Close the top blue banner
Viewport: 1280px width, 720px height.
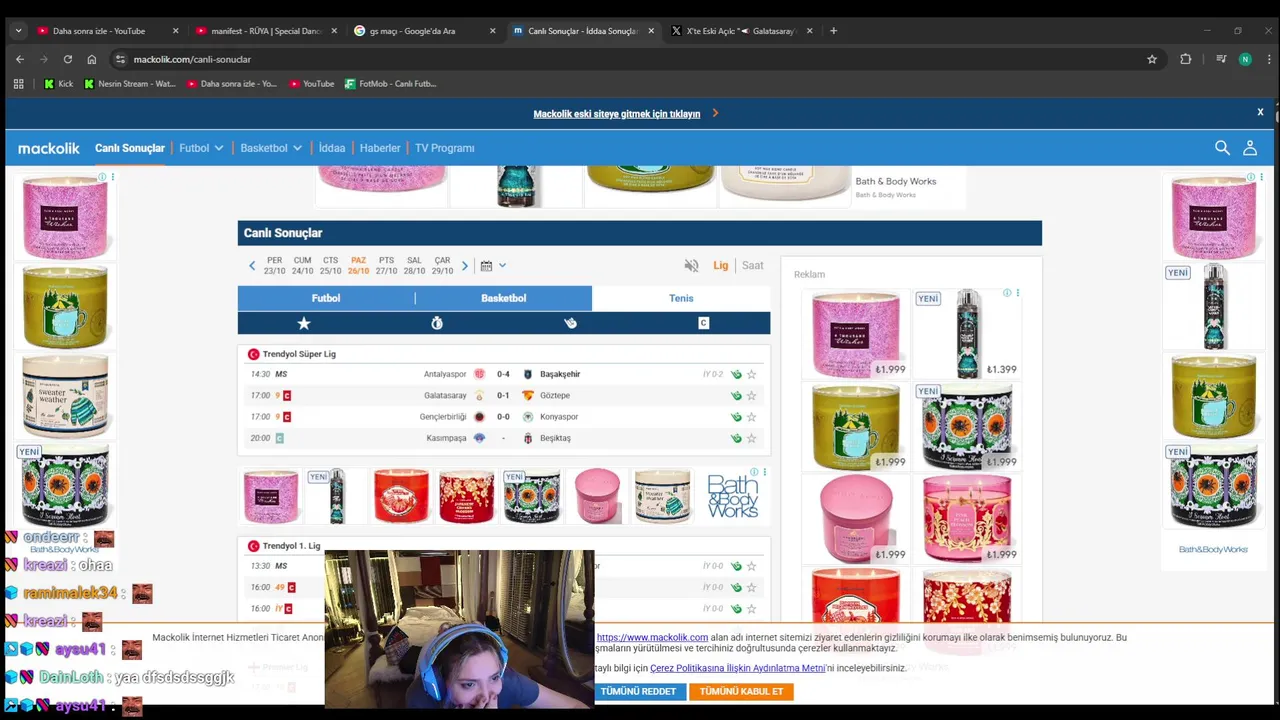coord(1260,112)
